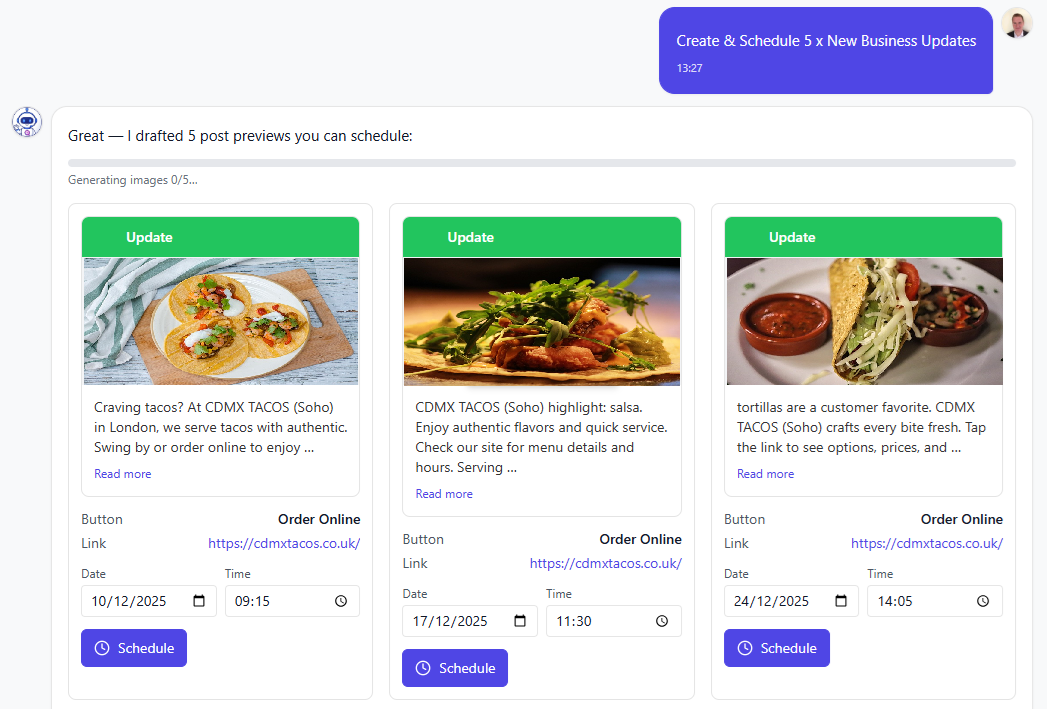Schedule the first taco update post

click(x=134, y=648)
